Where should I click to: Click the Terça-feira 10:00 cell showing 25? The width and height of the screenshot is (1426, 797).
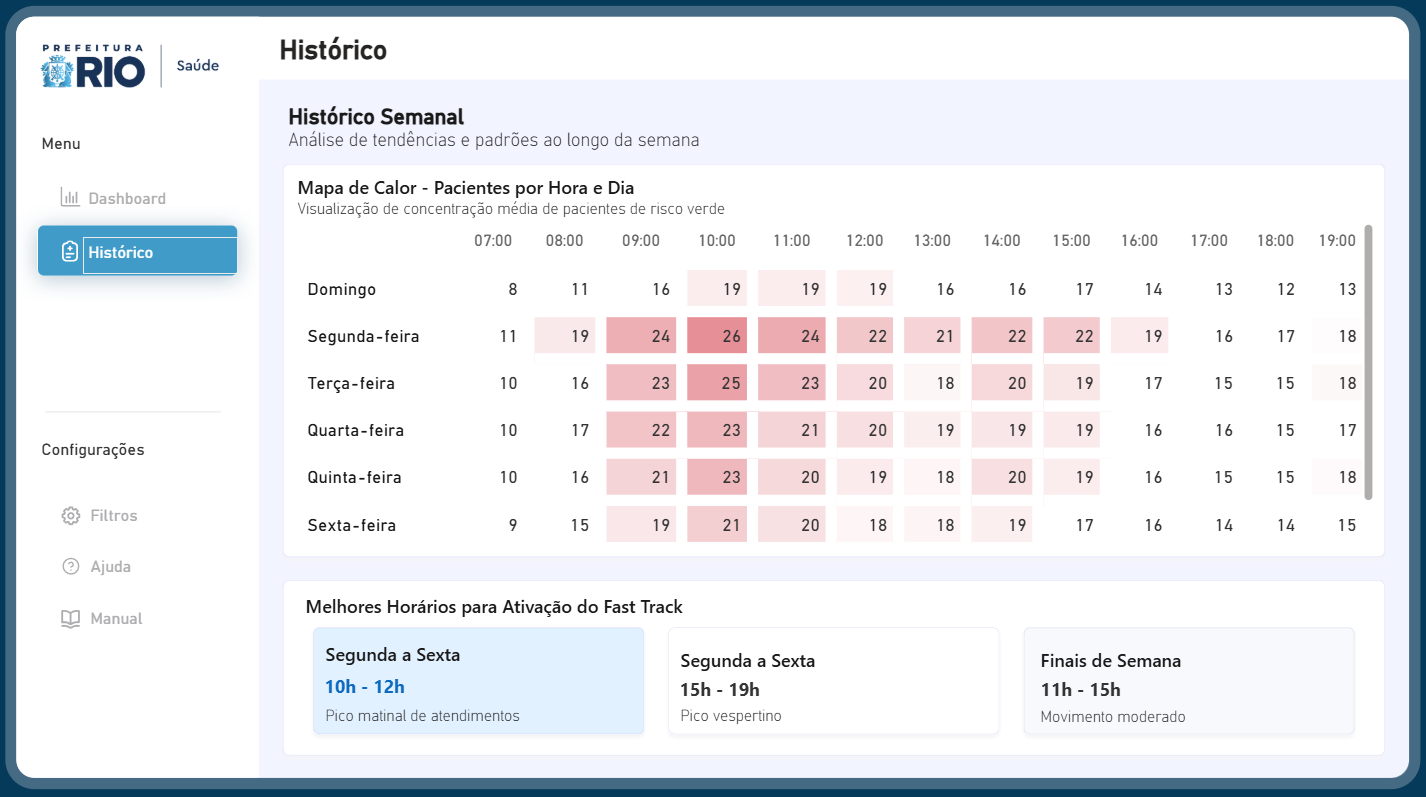click(x=717, y=383)
